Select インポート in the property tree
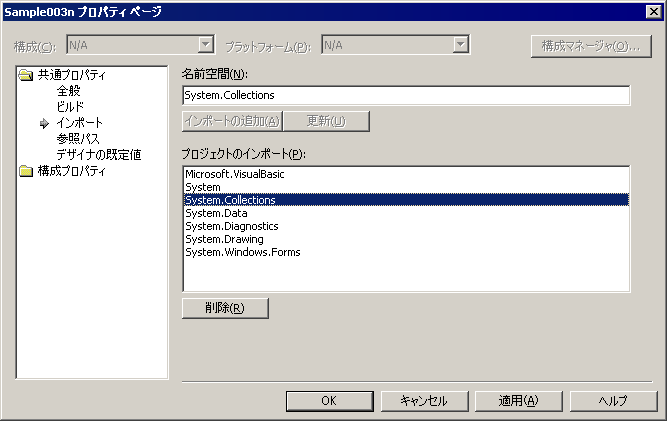The width and height of the screenshot is (667, 421). click(80, 123)
